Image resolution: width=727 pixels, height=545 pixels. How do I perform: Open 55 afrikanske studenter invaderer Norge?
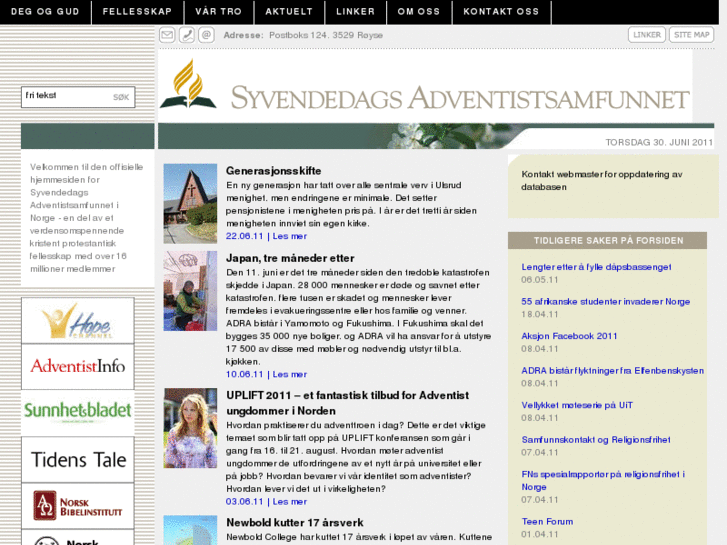coord(606,301)
